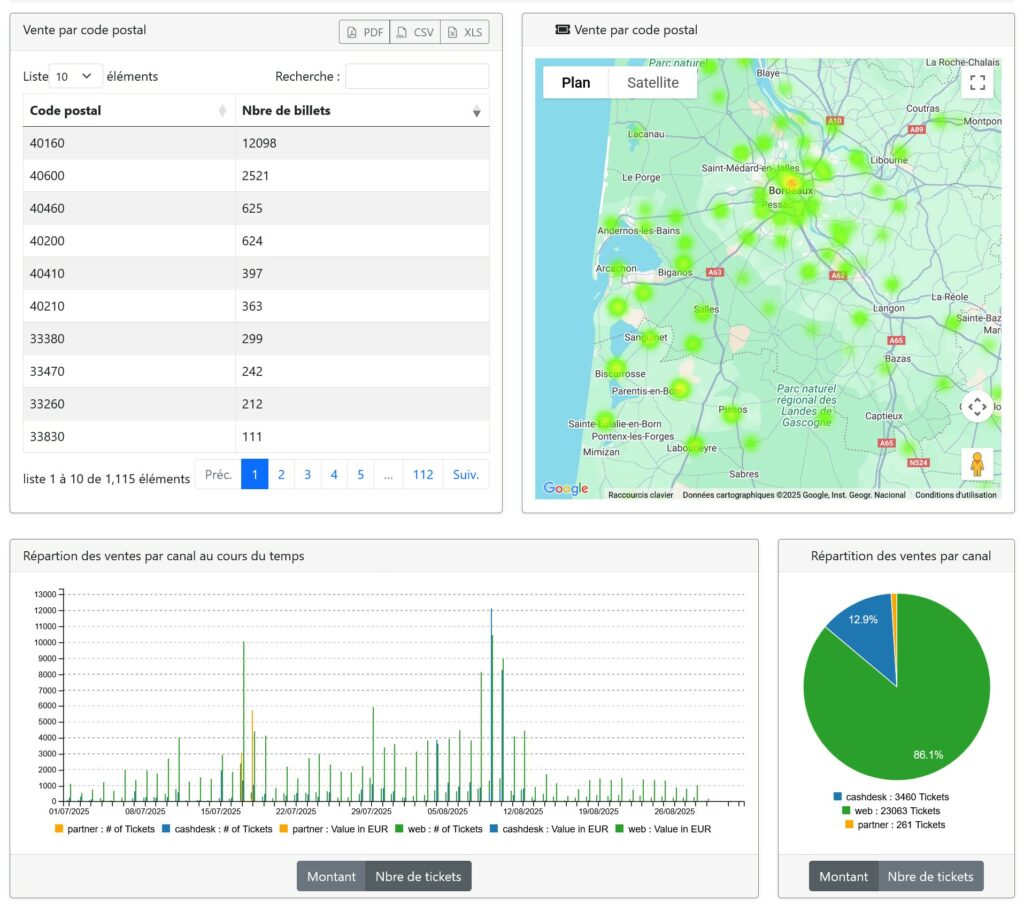Image resolution: width=1024 pixels, height=911 pixels.
Task: Toggle web # of Tickets legend item
Action: pyautogui.click(x=439, y=829)
